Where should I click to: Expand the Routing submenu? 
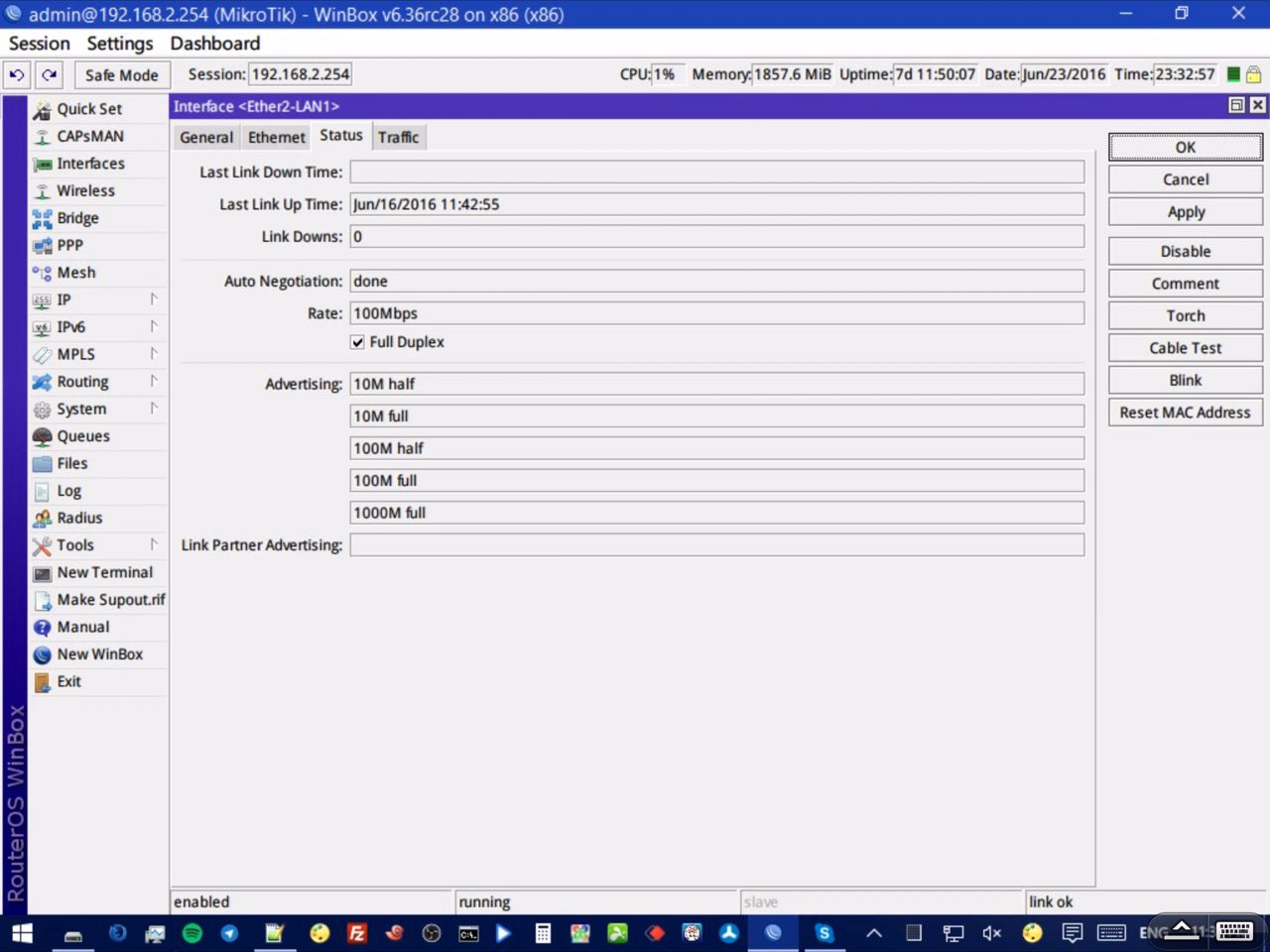click(x=154, y=381)
